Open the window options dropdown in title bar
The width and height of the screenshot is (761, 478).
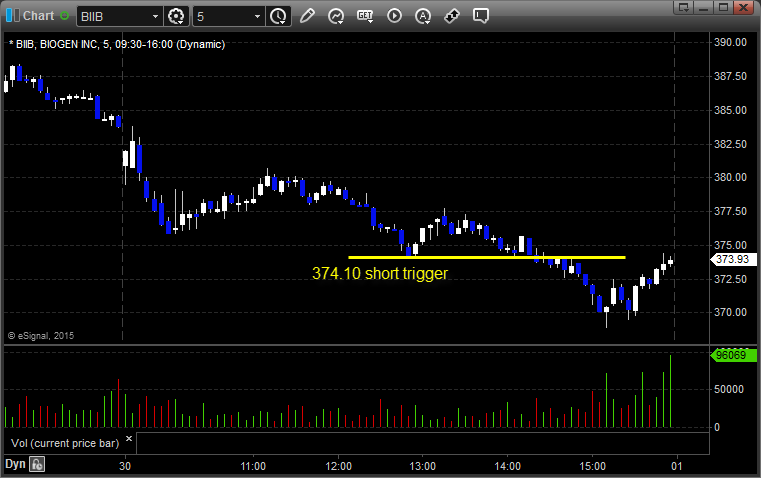click(684, 7)
